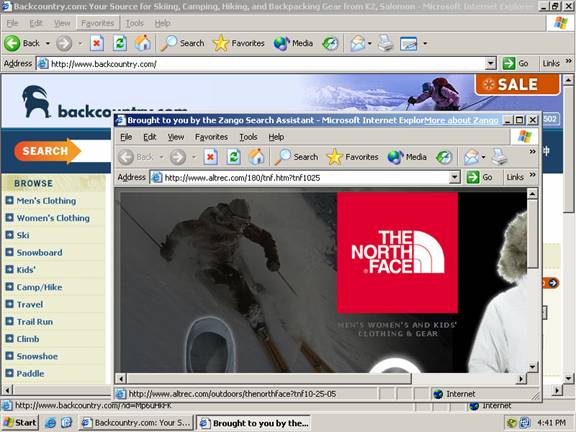Click More about Zango link
The image size is (576, 432).
pos(461,120)
